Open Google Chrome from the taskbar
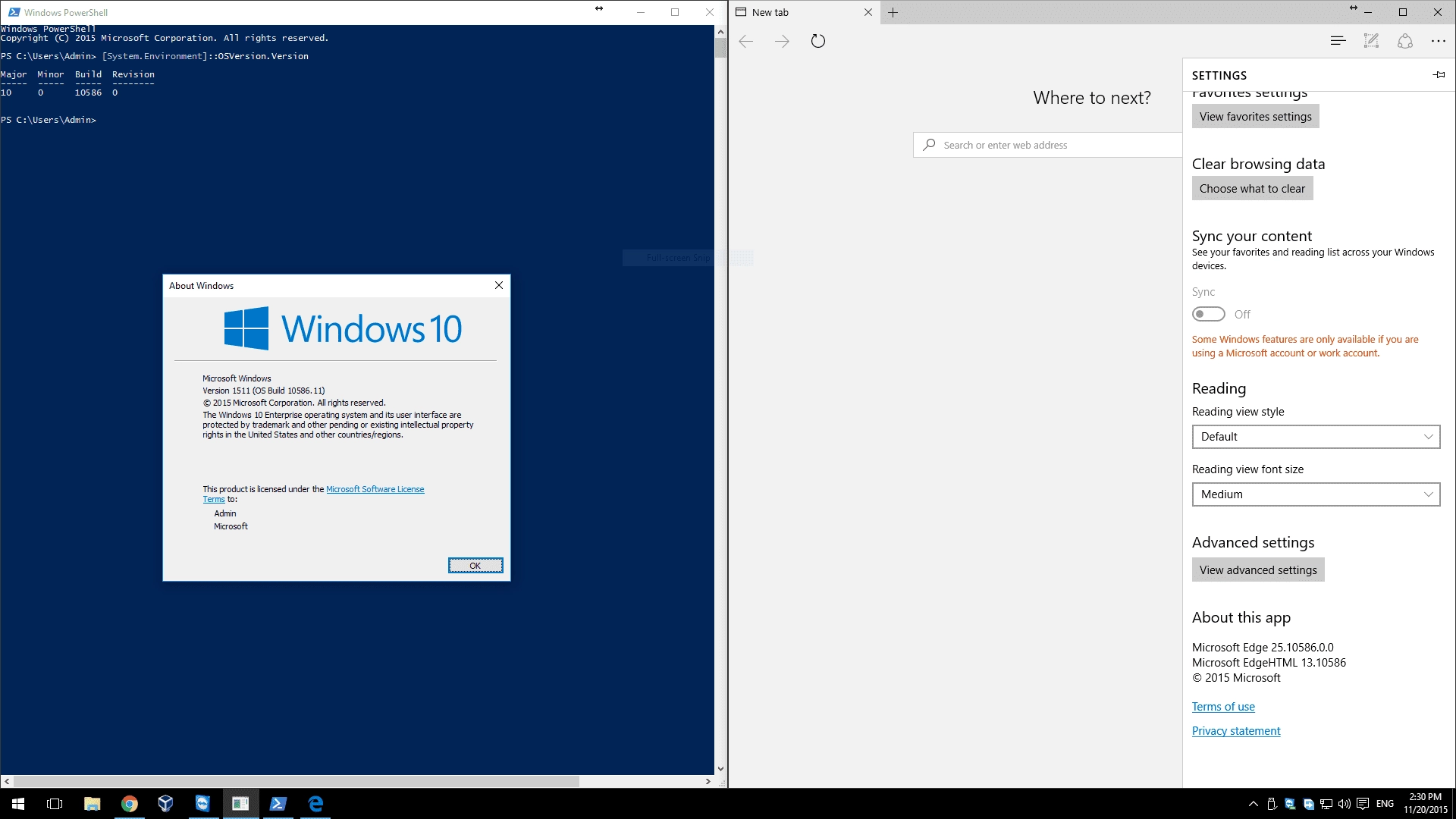1456x819 pixels. click(129, 804)
